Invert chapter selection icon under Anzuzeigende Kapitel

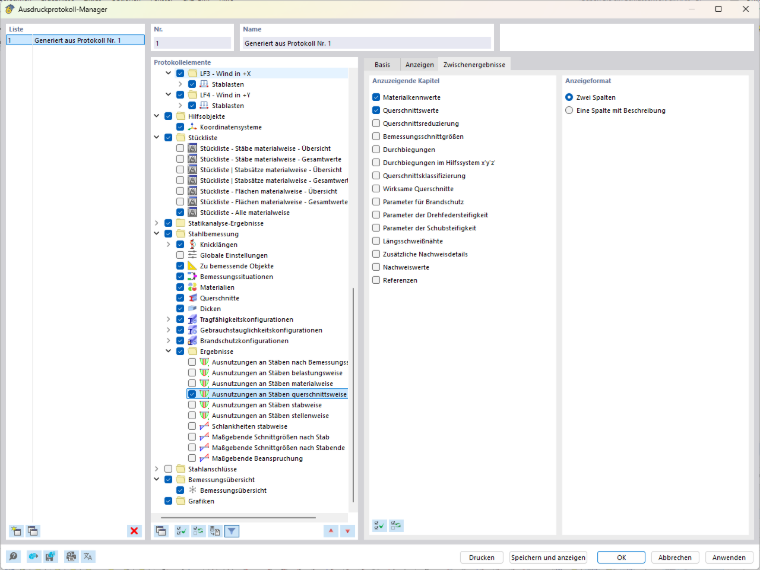tap(396, 525)
